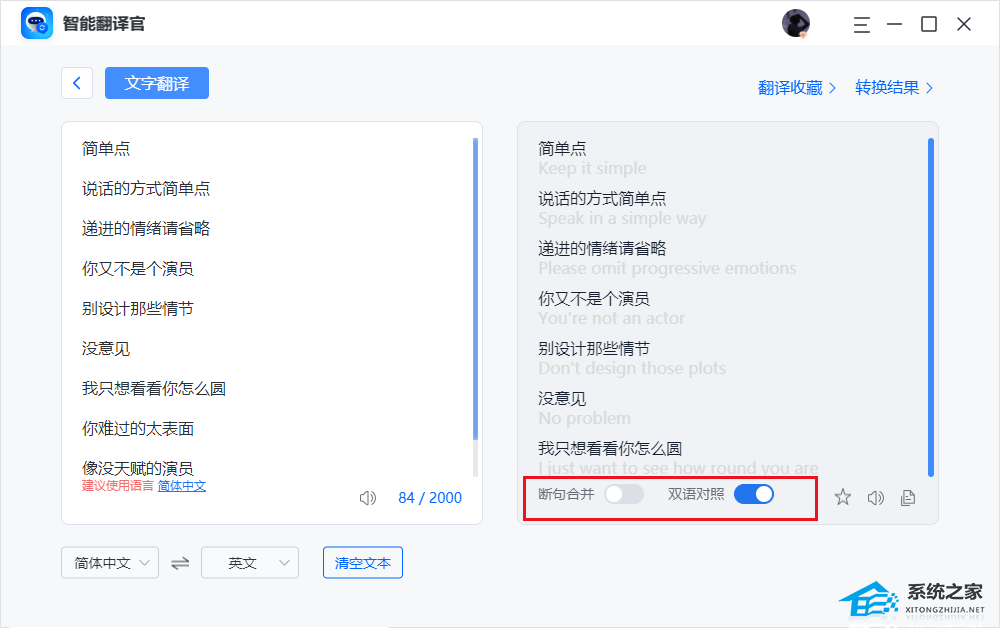Screen dimensions: 1000x628
Task: Click source line 简单点
Action: tap(106, 149)
